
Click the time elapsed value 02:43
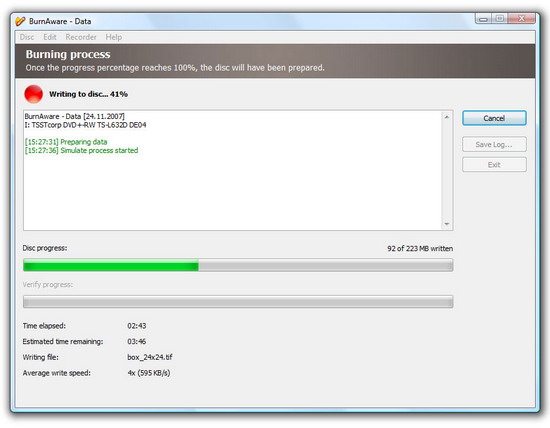click(x=137, y=326)
